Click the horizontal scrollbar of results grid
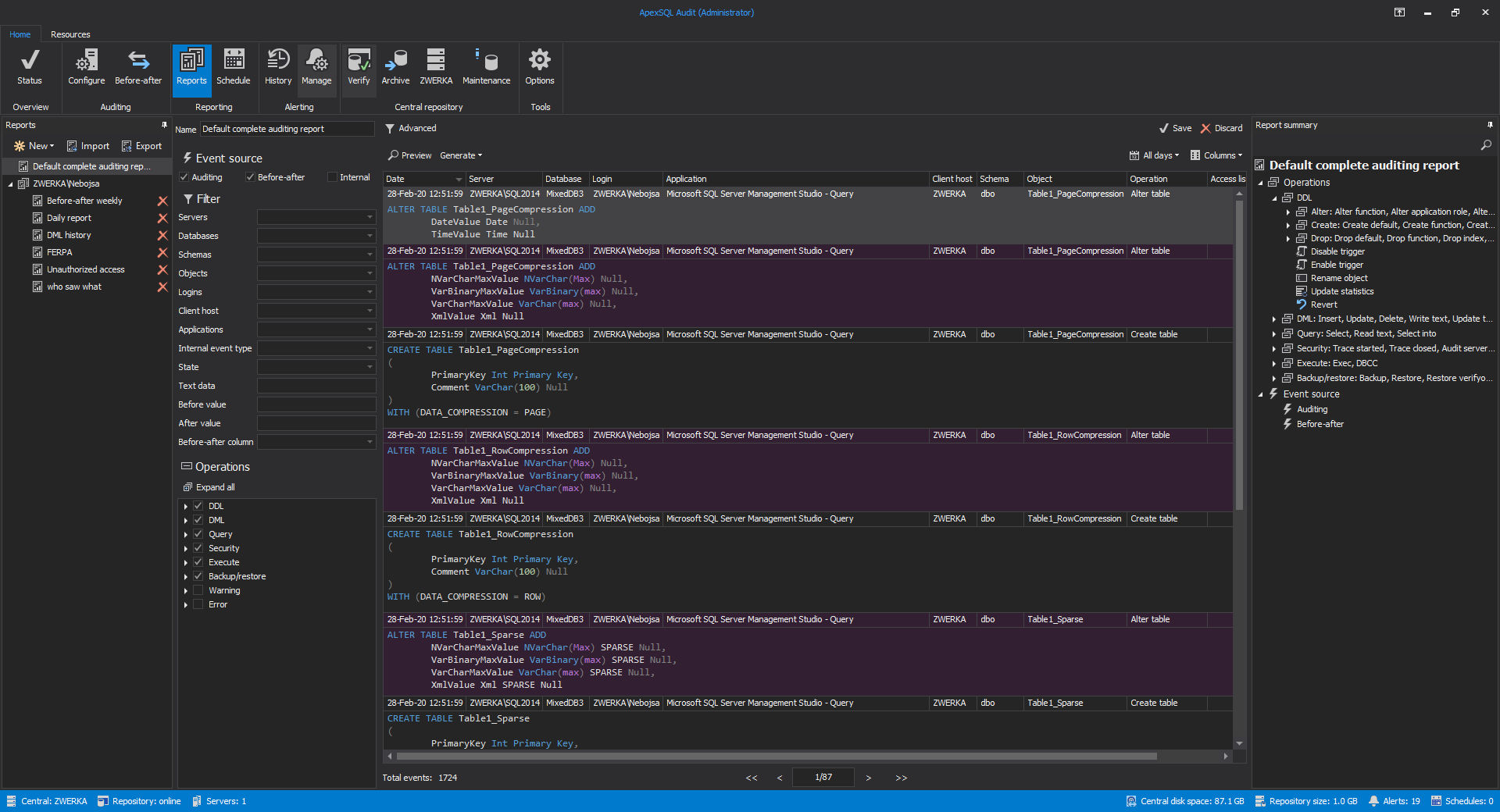Screen dimensions: 1500x812 pos(777,756)
